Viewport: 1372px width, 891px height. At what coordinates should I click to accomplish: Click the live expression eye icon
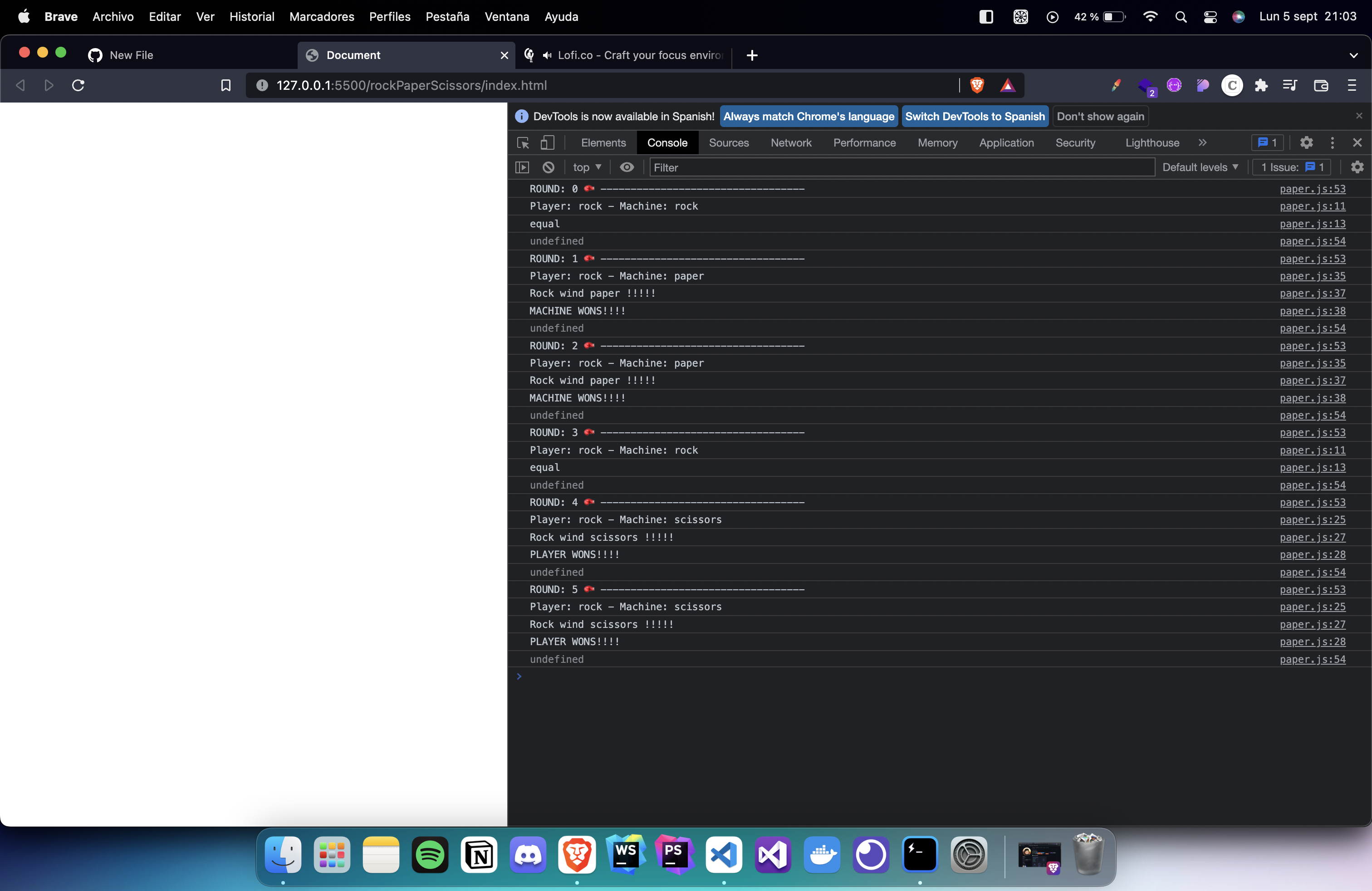click(627, 167)
